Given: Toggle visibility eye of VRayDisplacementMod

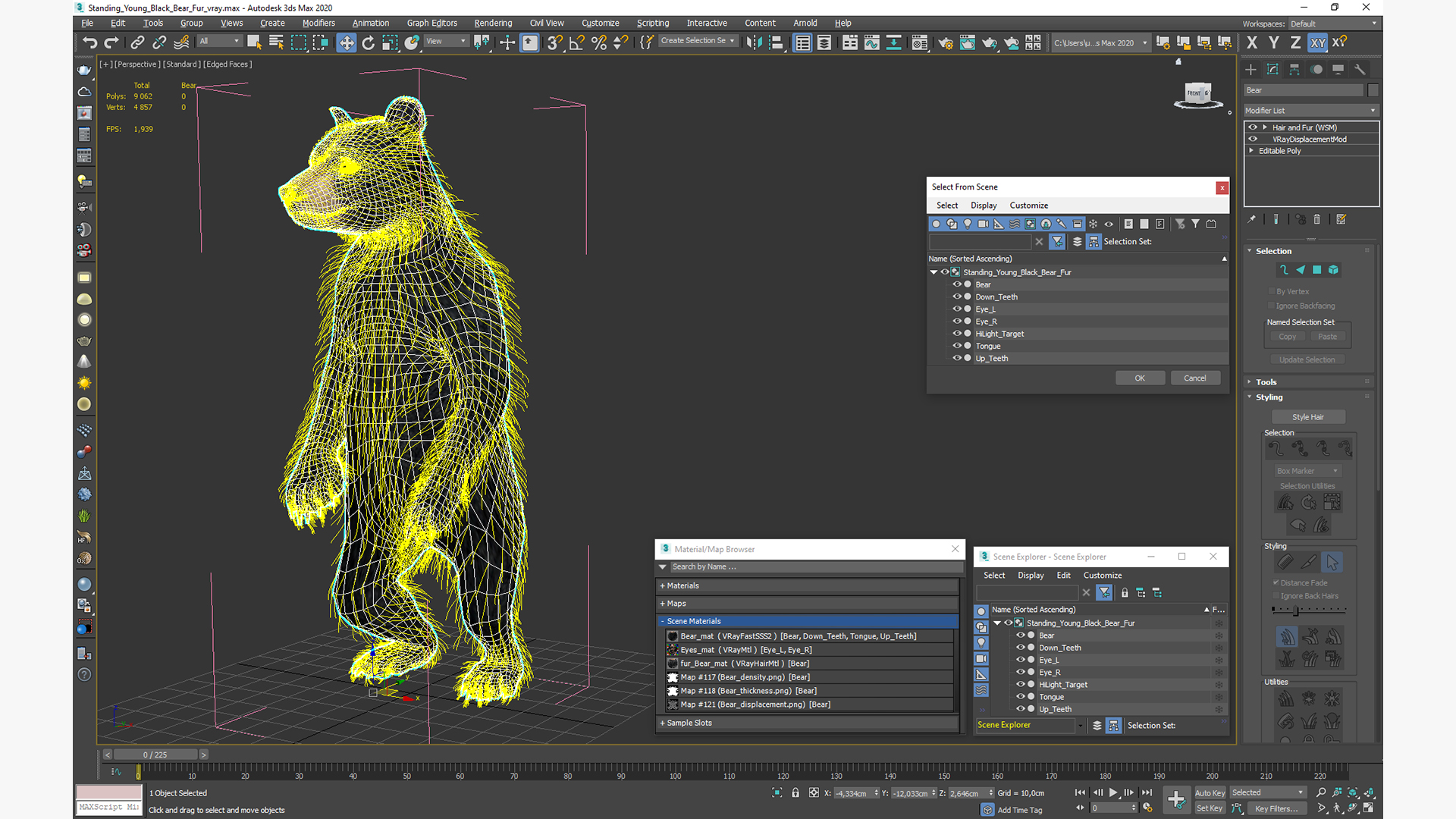Looking at the screenshot, I should [1253, 139].
